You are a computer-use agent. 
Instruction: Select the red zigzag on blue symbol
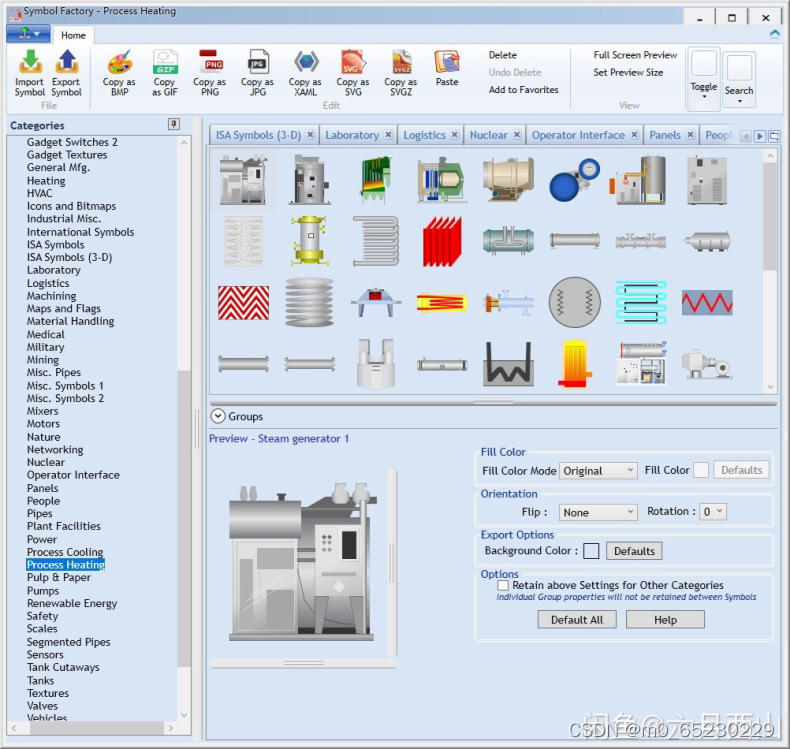(x=707, y=303)
